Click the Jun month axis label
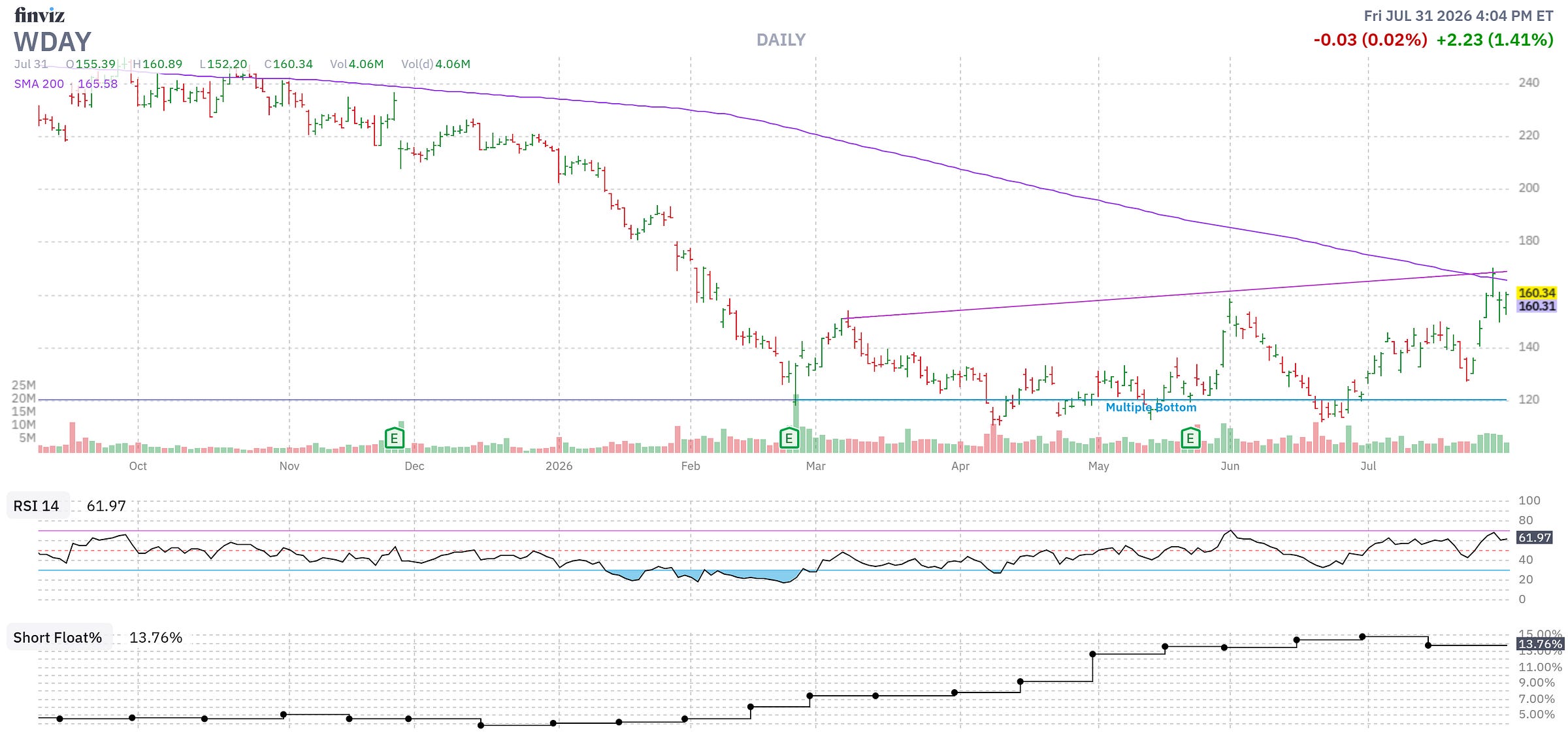 (x=1230, y=466)
